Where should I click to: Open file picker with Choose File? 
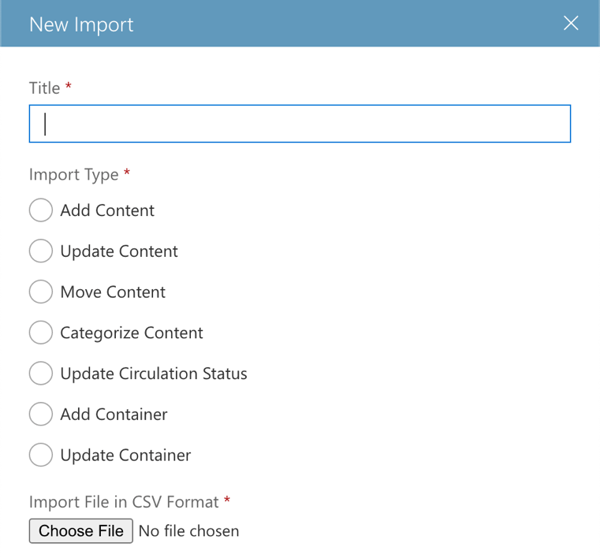click(81, 531)
